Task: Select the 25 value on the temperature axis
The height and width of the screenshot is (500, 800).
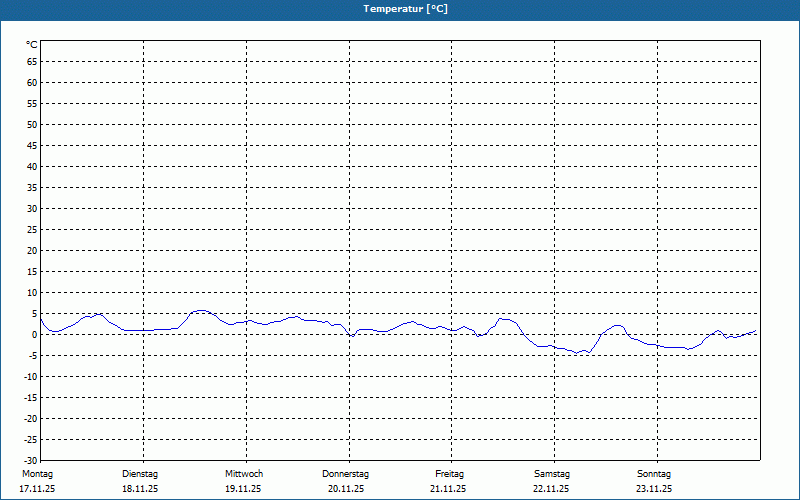Action: pos(32,230)
